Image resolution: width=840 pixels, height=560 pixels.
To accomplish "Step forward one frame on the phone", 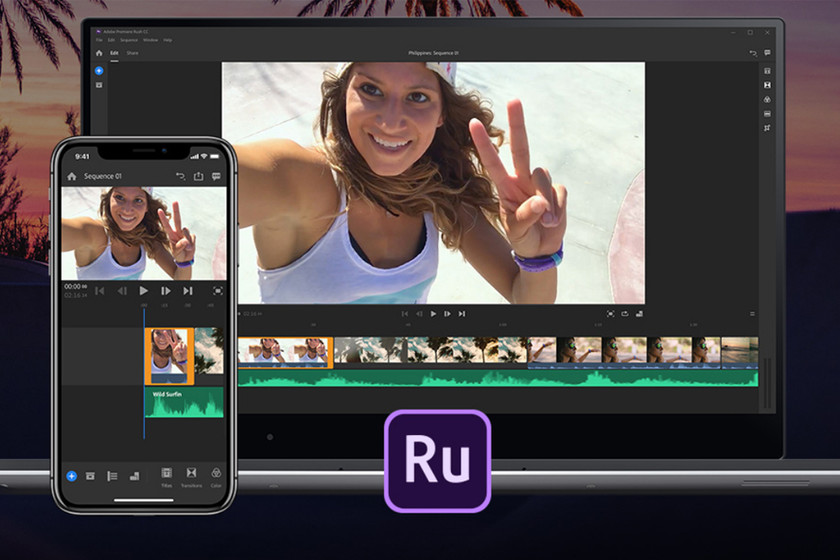I will 166,291.
